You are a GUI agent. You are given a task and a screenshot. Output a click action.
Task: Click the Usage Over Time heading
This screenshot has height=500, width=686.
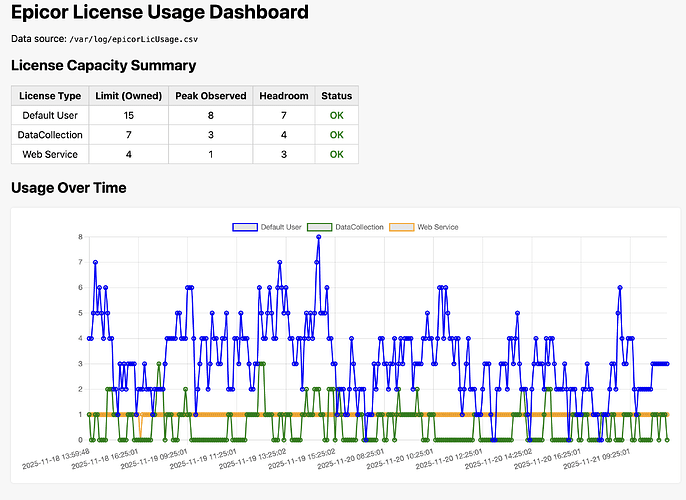pos(69,188)
